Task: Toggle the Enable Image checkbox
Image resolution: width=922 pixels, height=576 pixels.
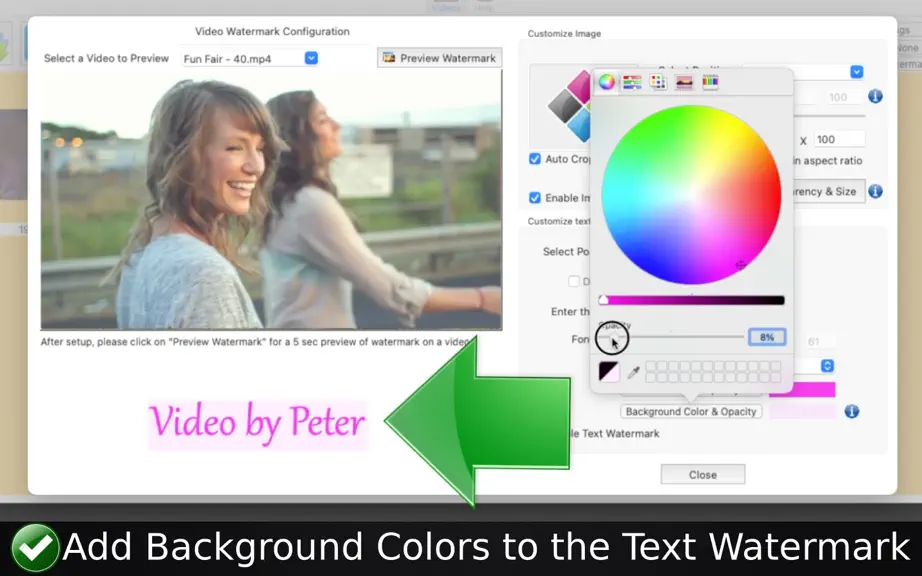Action: (x=535, y=197)
